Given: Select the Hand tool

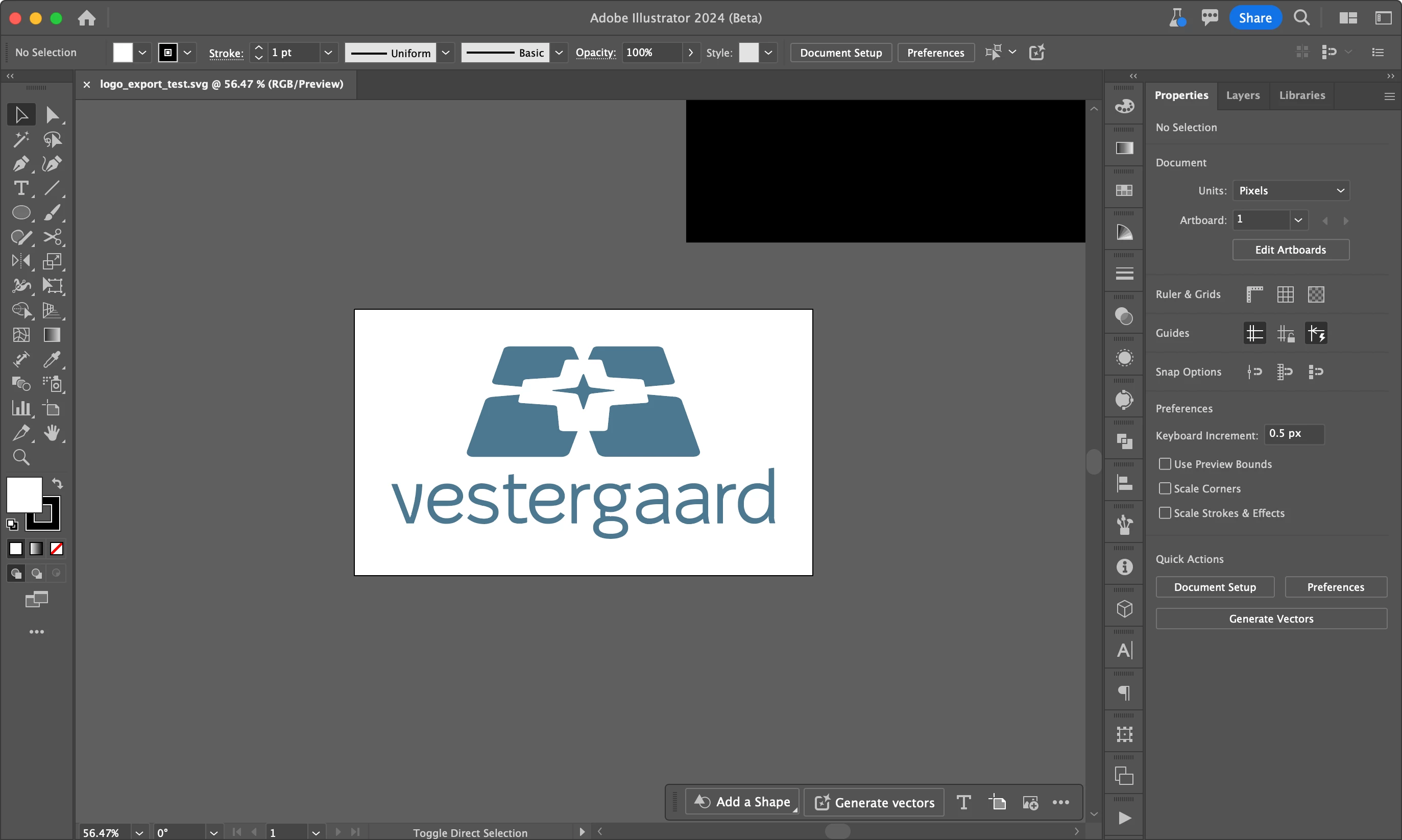Looking at the screenshot, I should [x=52, y=432].
